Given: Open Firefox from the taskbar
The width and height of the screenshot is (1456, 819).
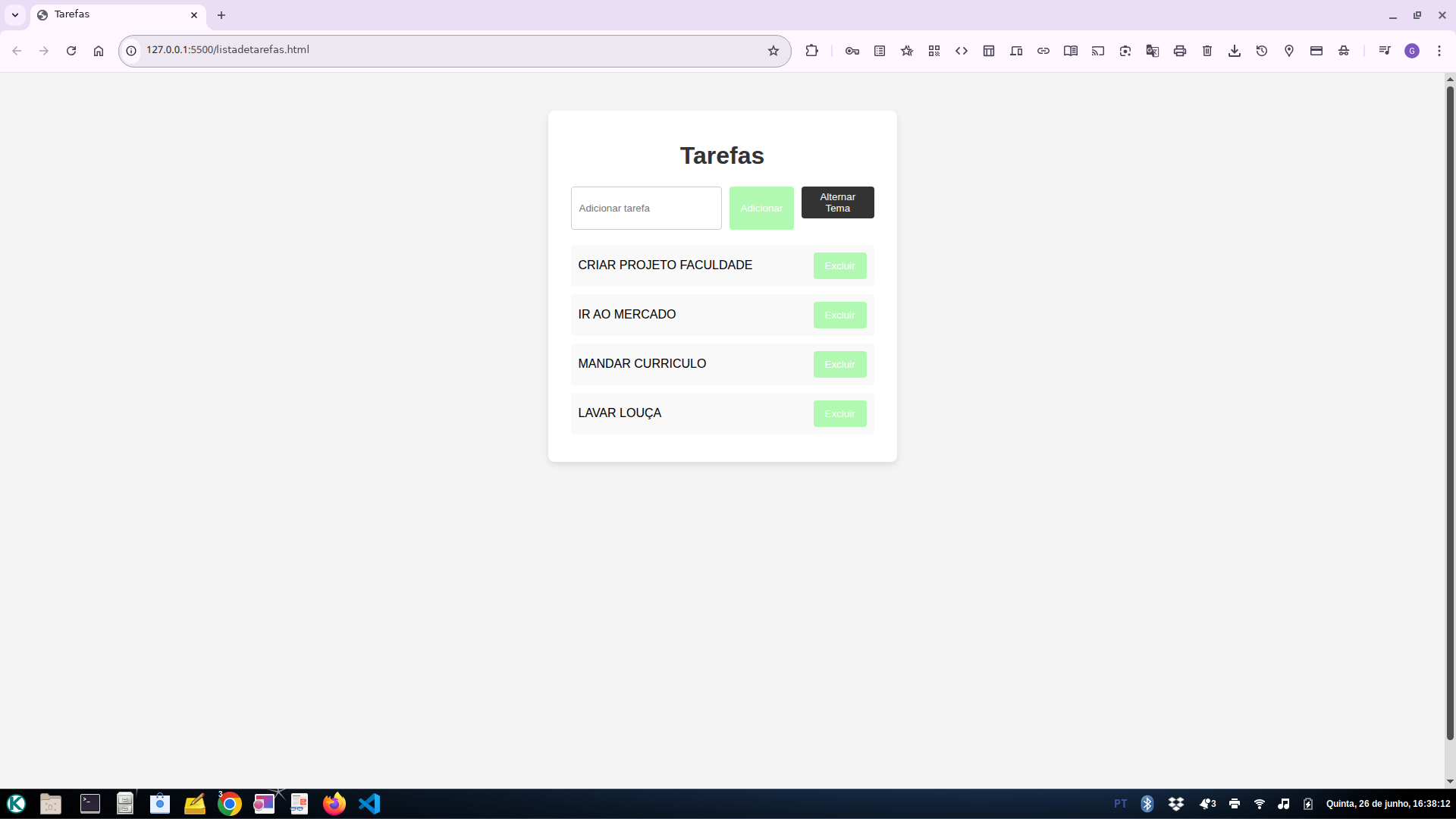Looking at the screenshot, I should [x=334, y=804].
